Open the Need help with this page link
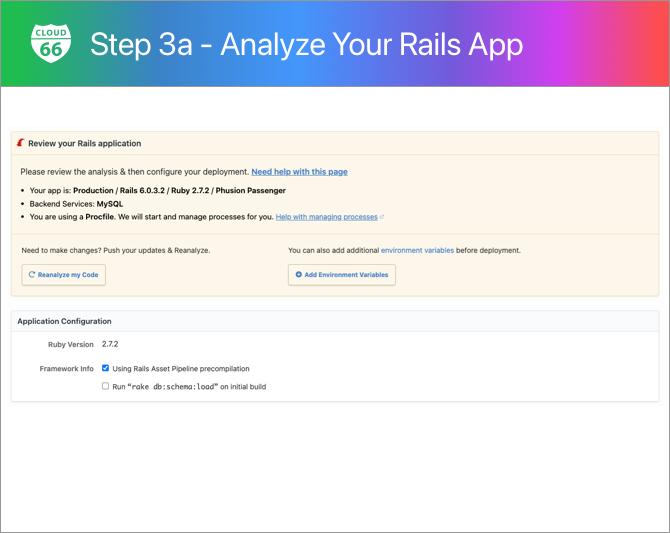Viewport: 670px width, 533px height. 299,172
